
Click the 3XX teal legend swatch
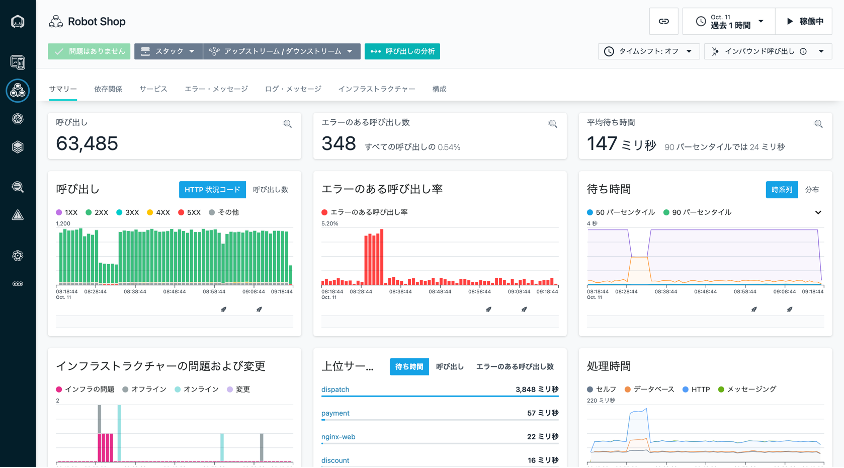[119, 213]
